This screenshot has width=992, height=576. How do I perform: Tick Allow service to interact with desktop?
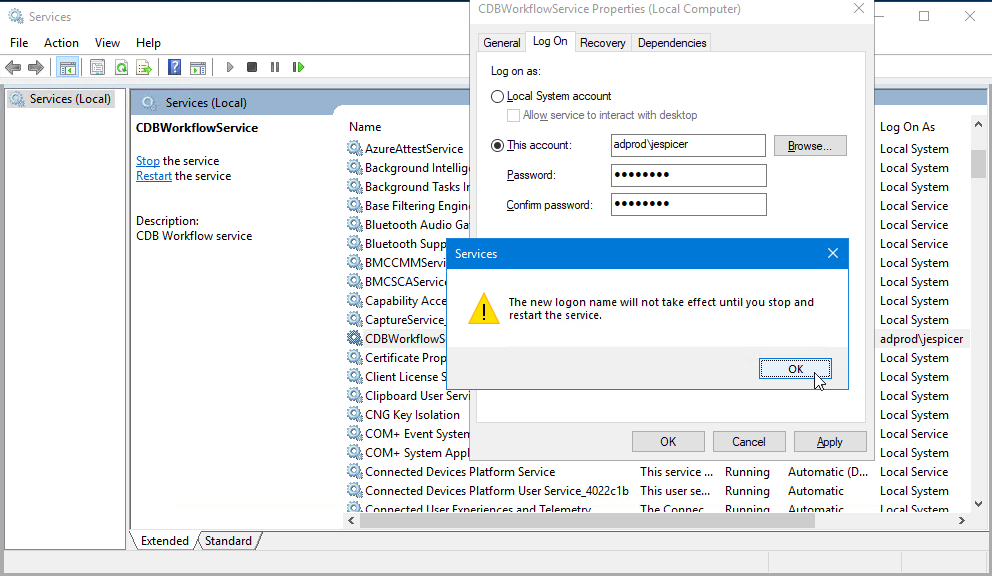[513, 115]
